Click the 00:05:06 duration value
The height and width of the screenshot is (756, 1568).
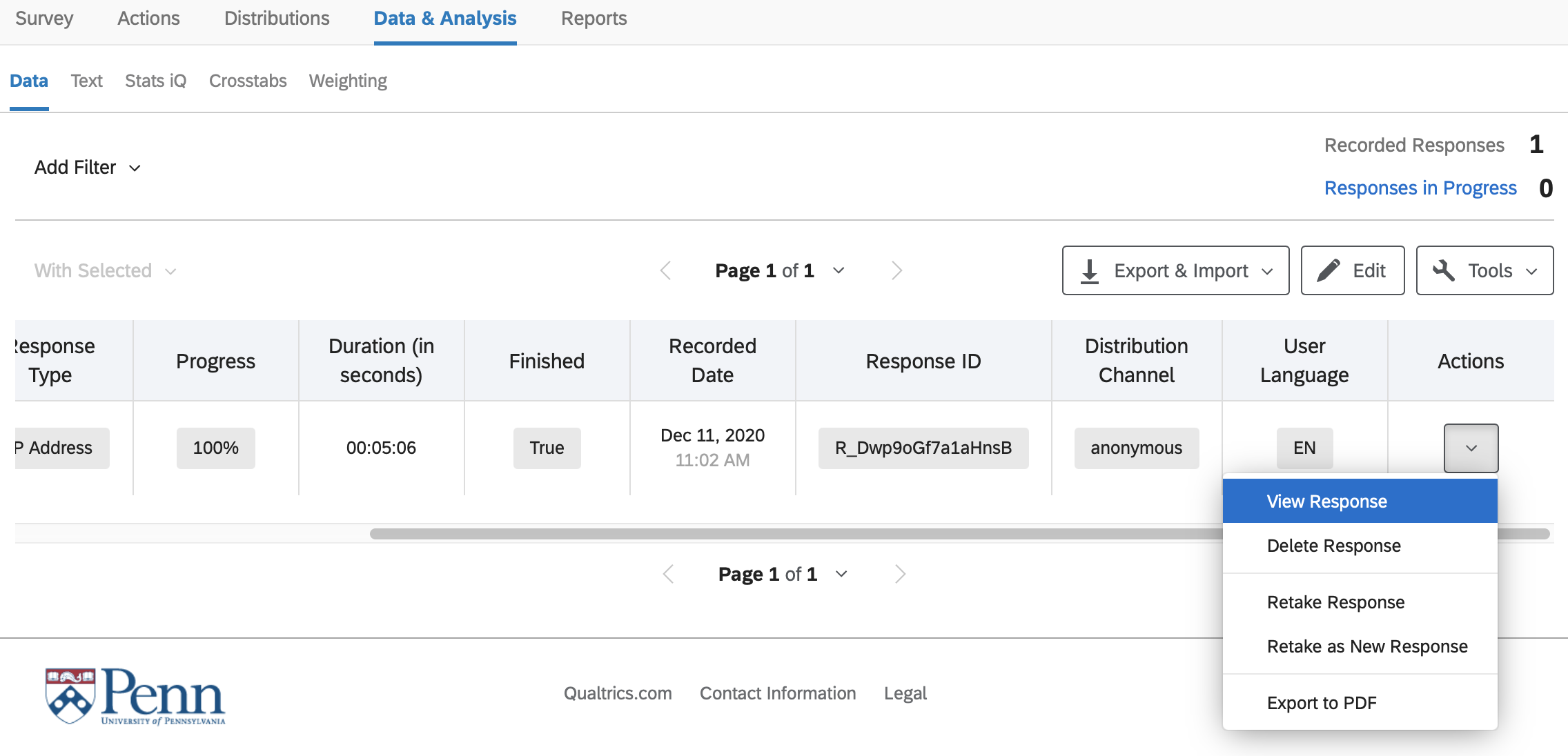pyautogui.click(x=381, y=448)
